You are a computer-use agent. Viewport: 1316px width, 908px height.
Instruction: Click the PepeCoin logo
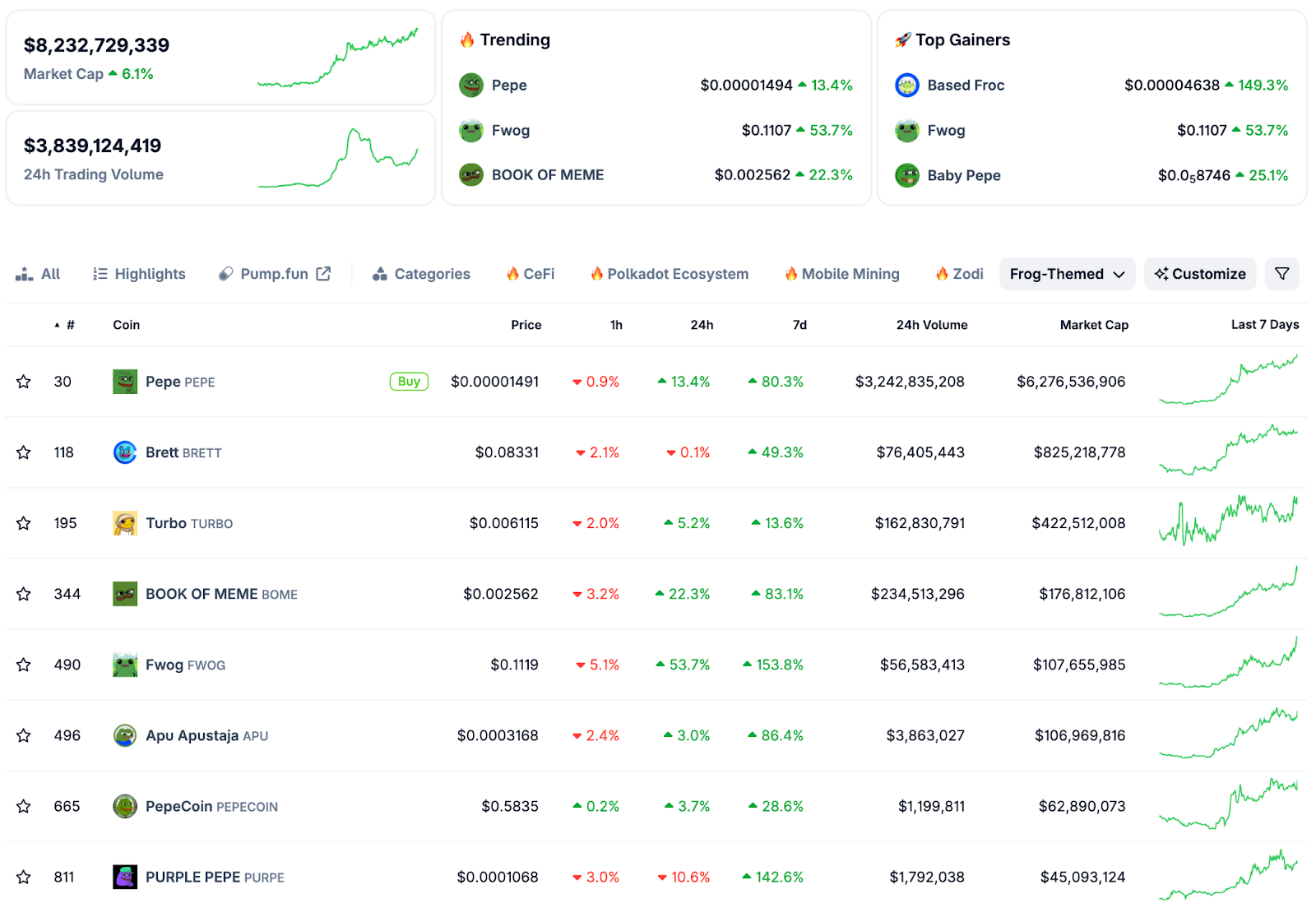tap(125, 806)
